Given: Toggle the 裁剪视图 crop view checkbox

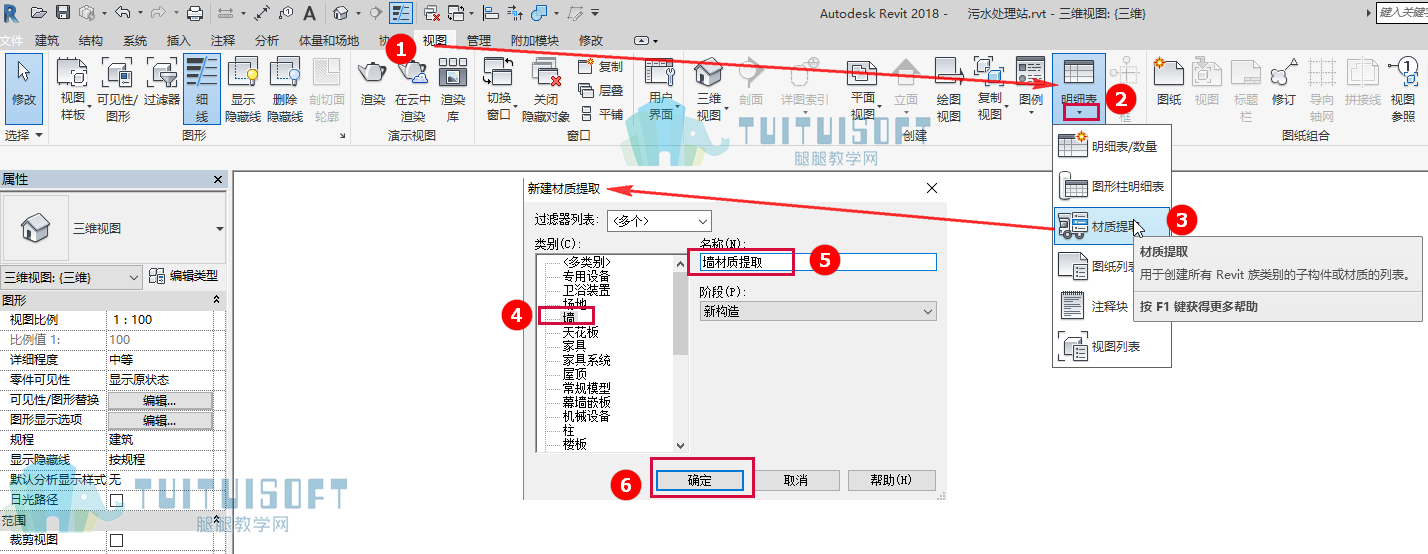Looking at the screenshot, I should tap(116, 540).
